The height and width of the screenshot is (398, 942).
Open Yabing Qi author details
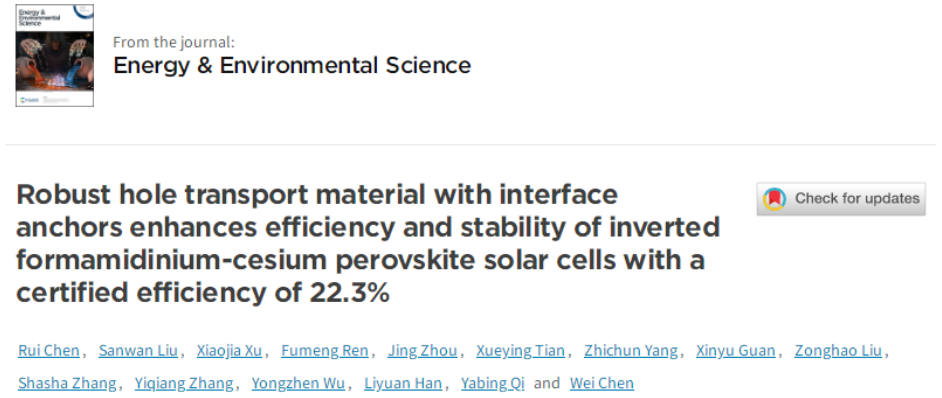click(x=493, y=383)
